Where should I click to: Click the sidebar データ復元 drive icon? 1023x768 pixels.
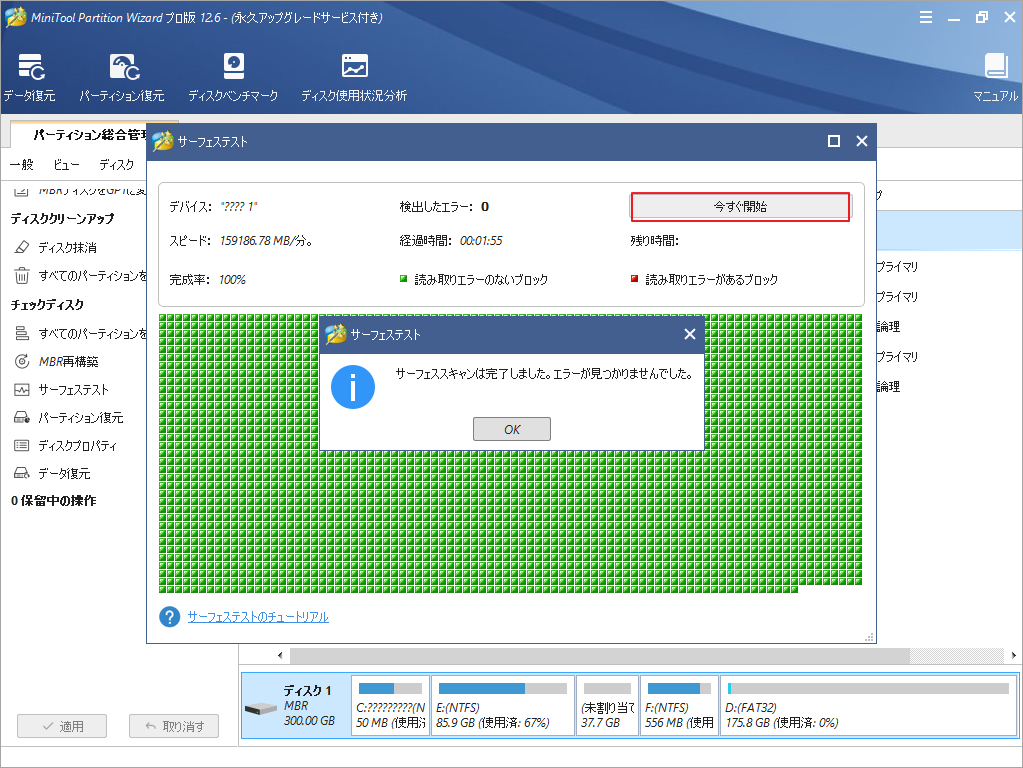tap(22, 473)
